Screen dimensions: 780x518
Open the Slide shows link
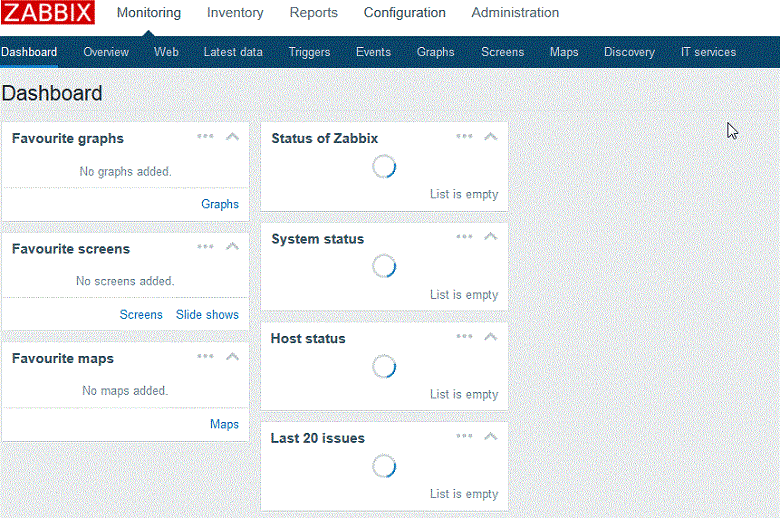click(x=207, y=314)
